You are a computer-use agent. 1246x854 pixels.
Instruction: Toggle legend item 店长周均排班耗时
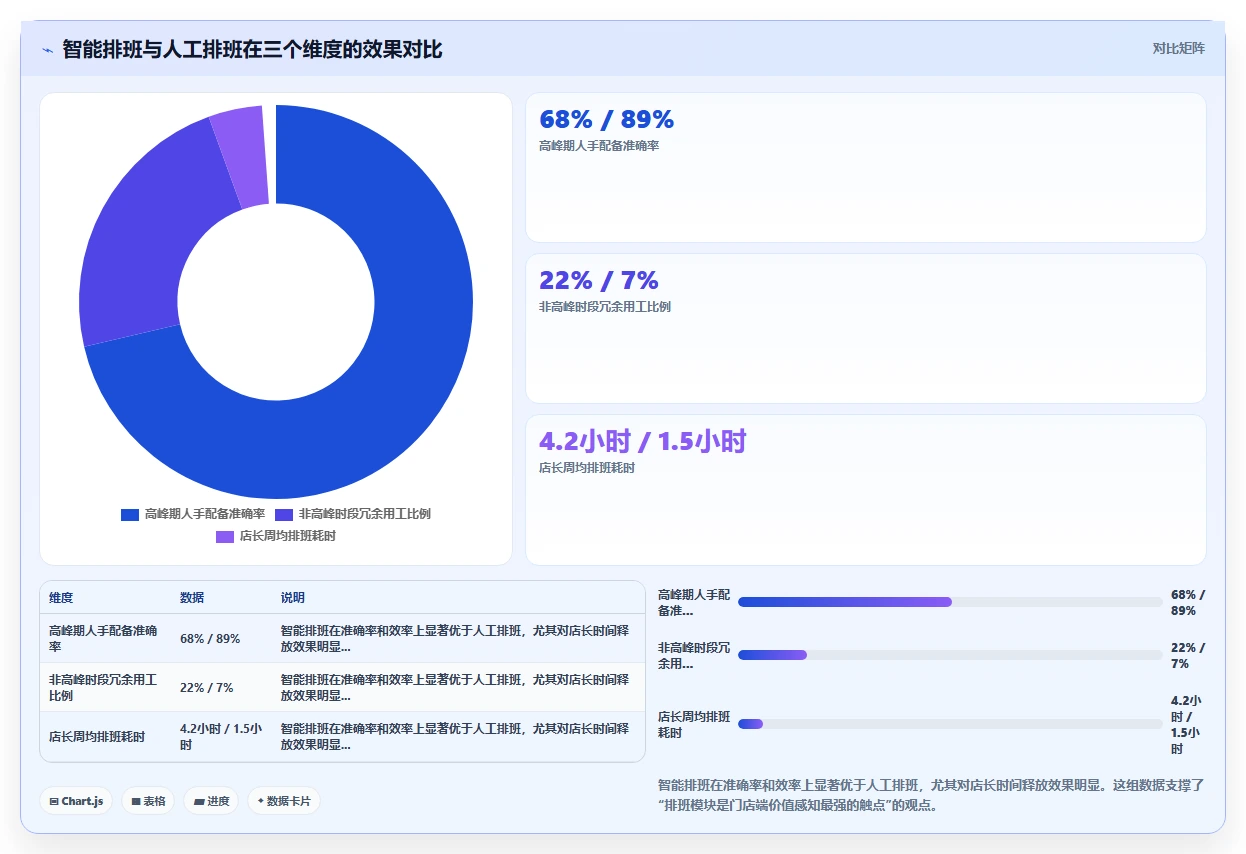click(276, 536)
